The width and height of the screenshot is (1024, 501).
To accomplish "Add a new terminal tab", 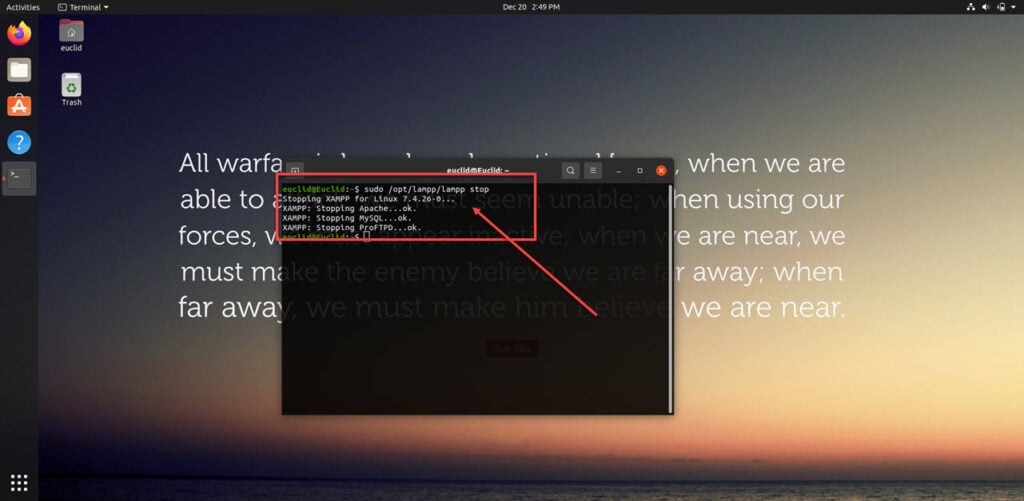I will point(295,170).
